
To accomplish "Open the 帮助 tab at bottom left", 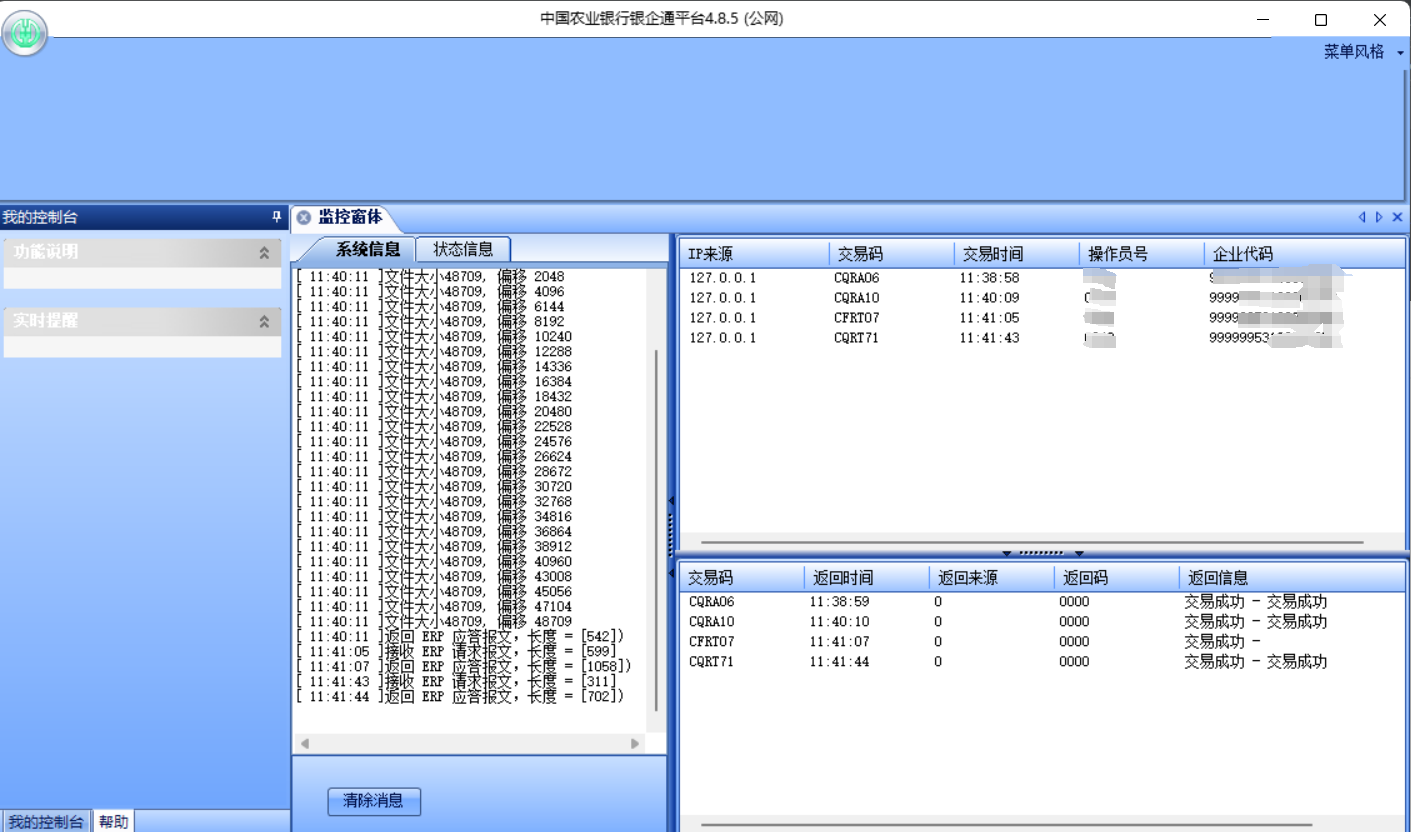I will click(x=112, y=820).
